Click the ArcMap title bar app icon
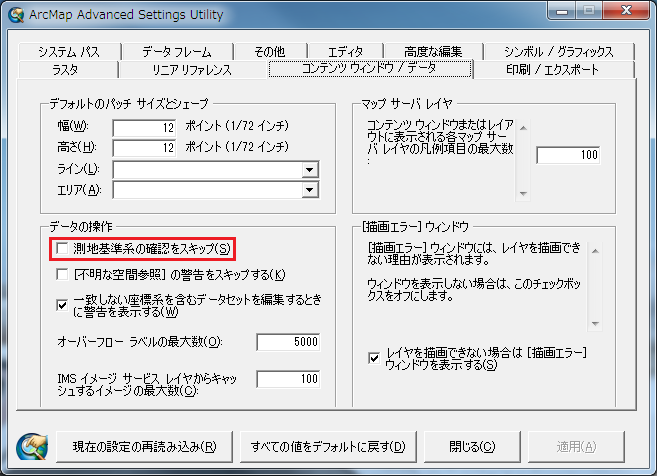This screenshot has height=476, width=657. click(x=16, y=15)
